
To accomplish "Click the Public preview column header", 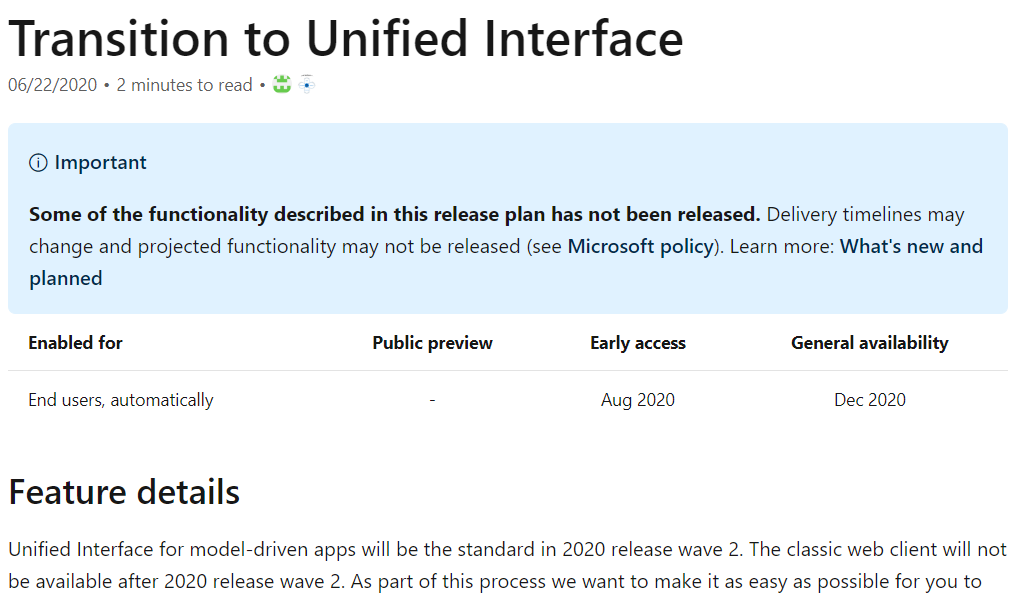I will point(432,343).
